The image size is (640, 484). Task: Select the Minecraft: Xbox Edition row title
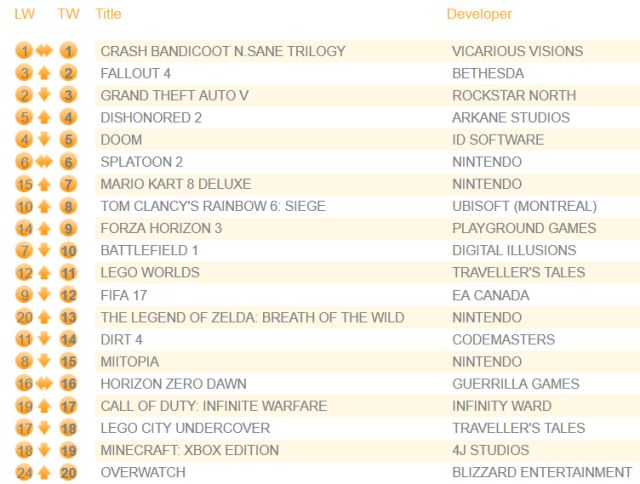[189, 450]
